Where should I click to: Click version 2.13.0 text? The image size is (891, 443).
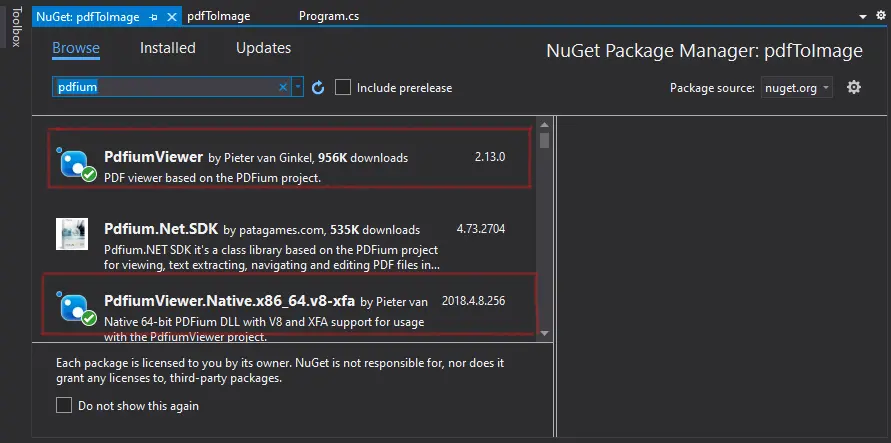pyautogui.click(x=490, y=157)
